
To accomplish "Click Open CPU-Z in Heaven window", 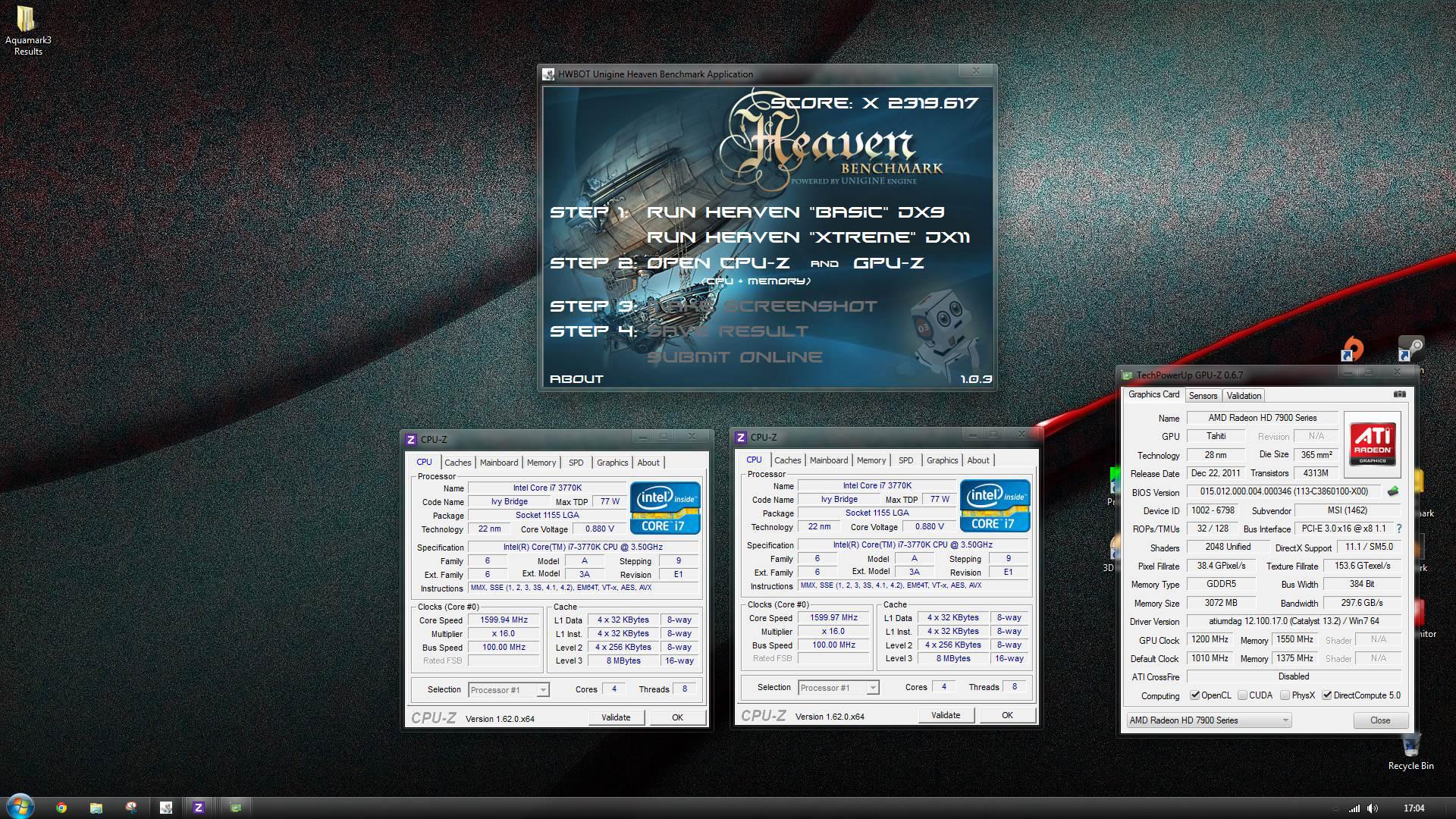I will pos(717,263).
